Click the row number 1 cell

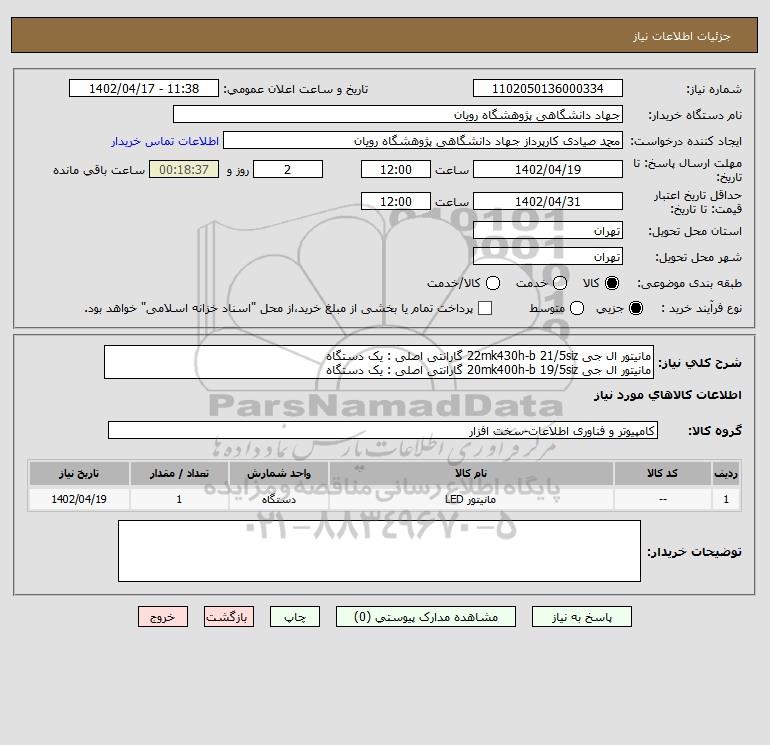[726, 499]
